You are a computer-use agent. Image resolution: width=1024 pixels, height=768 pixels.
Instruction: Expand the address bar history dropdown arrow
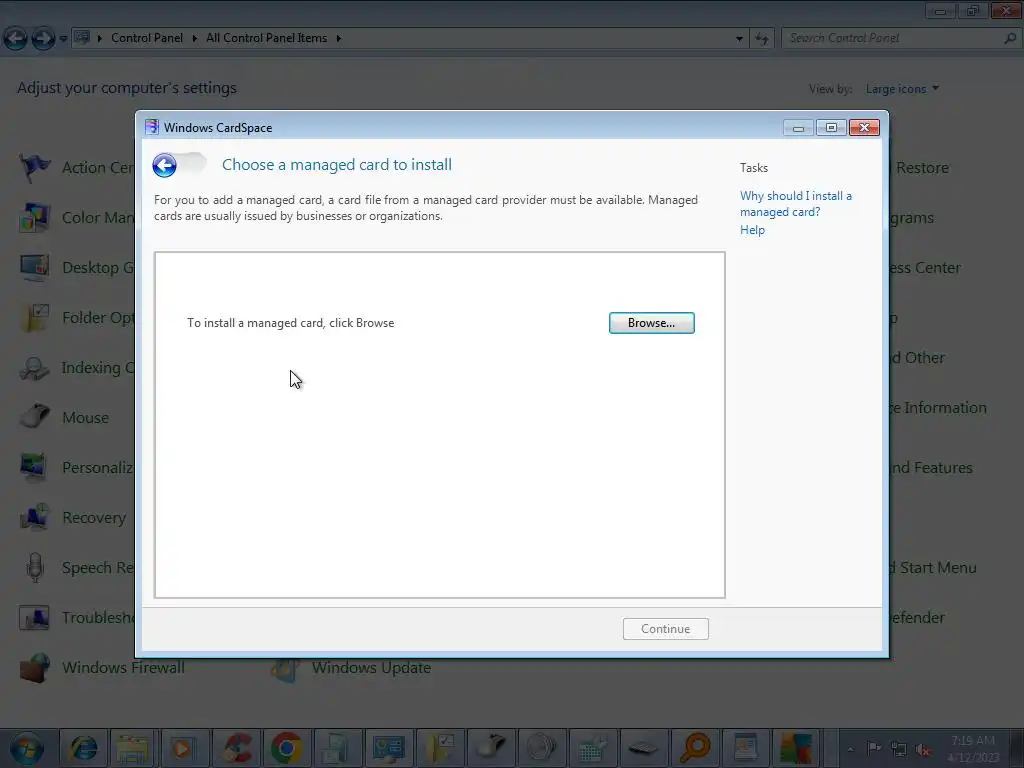(x=739, y=39)
